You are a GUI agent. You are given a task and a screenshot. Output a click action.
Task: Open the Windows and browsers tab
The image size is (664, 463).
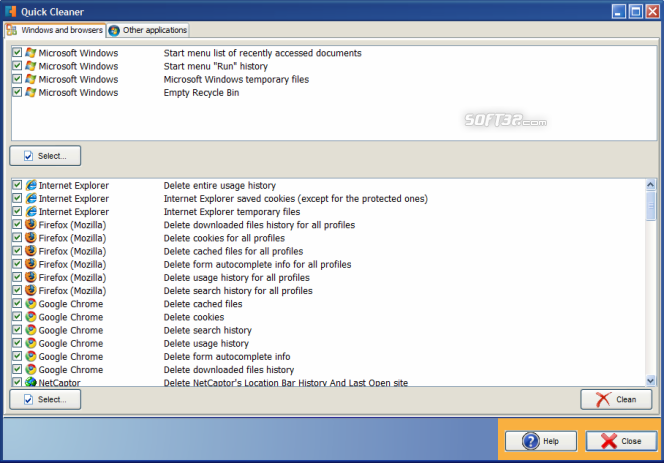click(x=55, y=30)
